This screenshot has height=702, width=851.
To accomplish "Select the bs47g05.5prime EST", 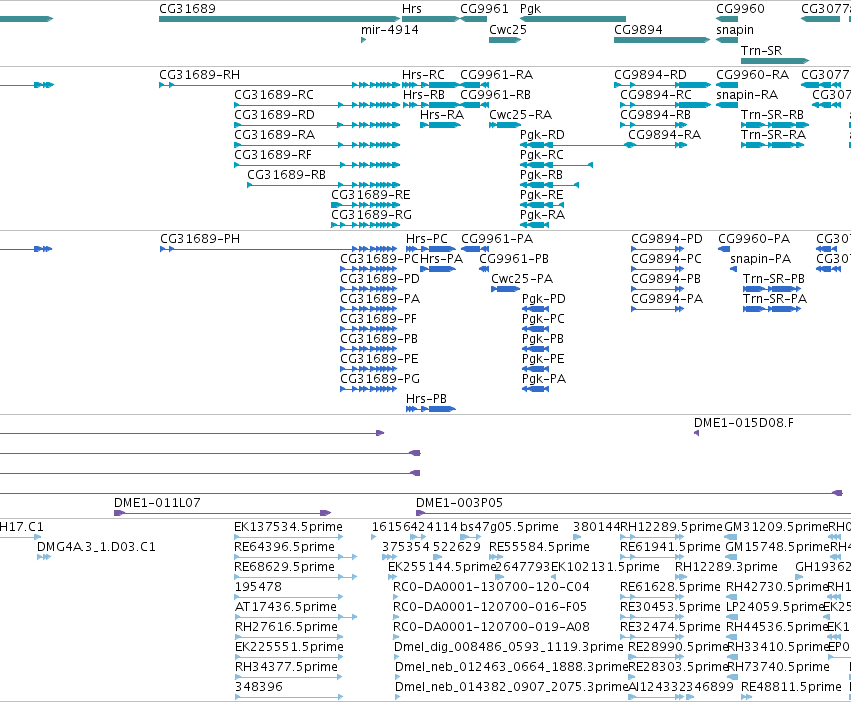I will tap(470, 537).
